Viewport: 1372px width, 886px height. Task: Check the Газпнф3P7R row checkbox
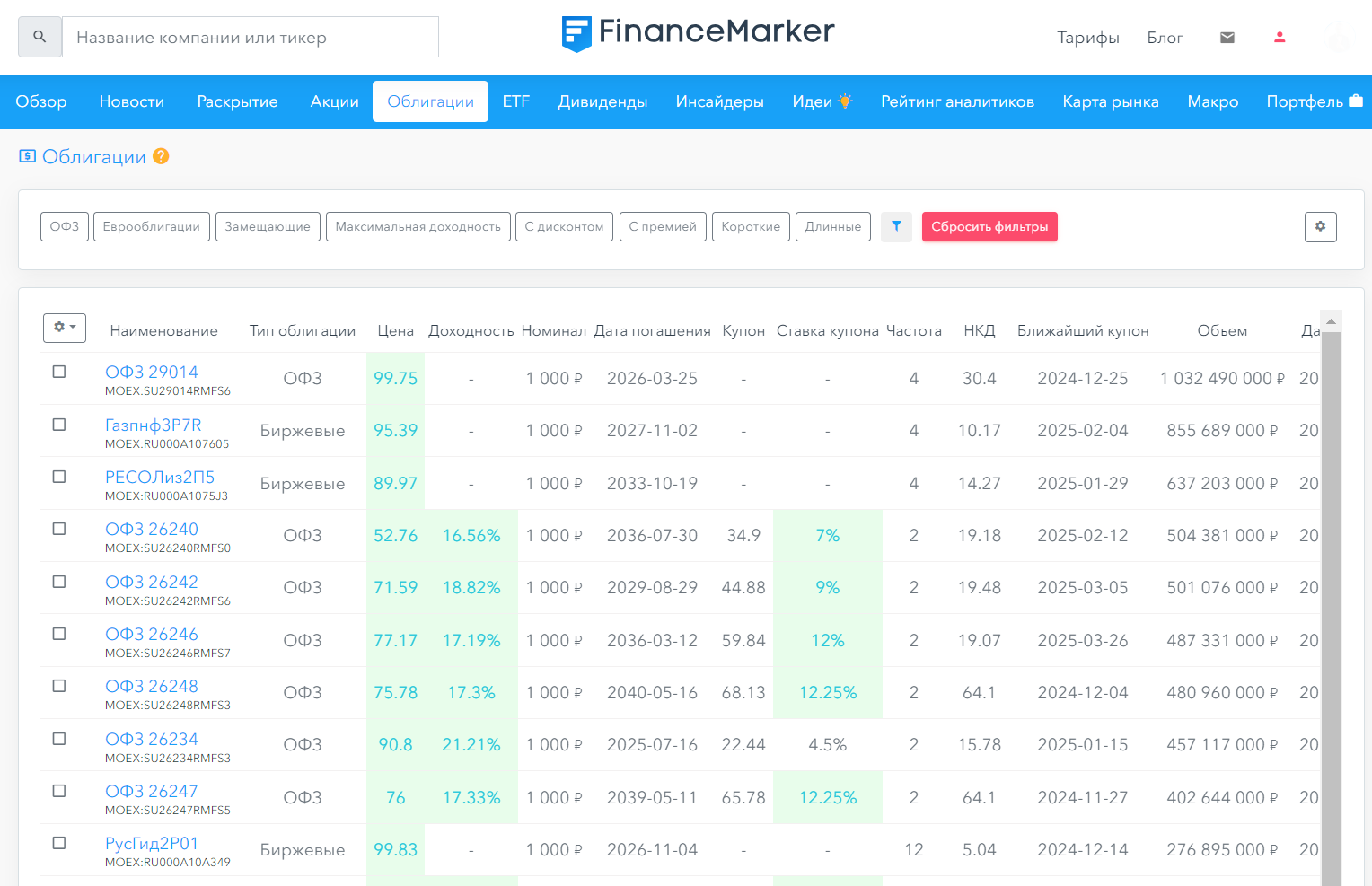(59, 425)
